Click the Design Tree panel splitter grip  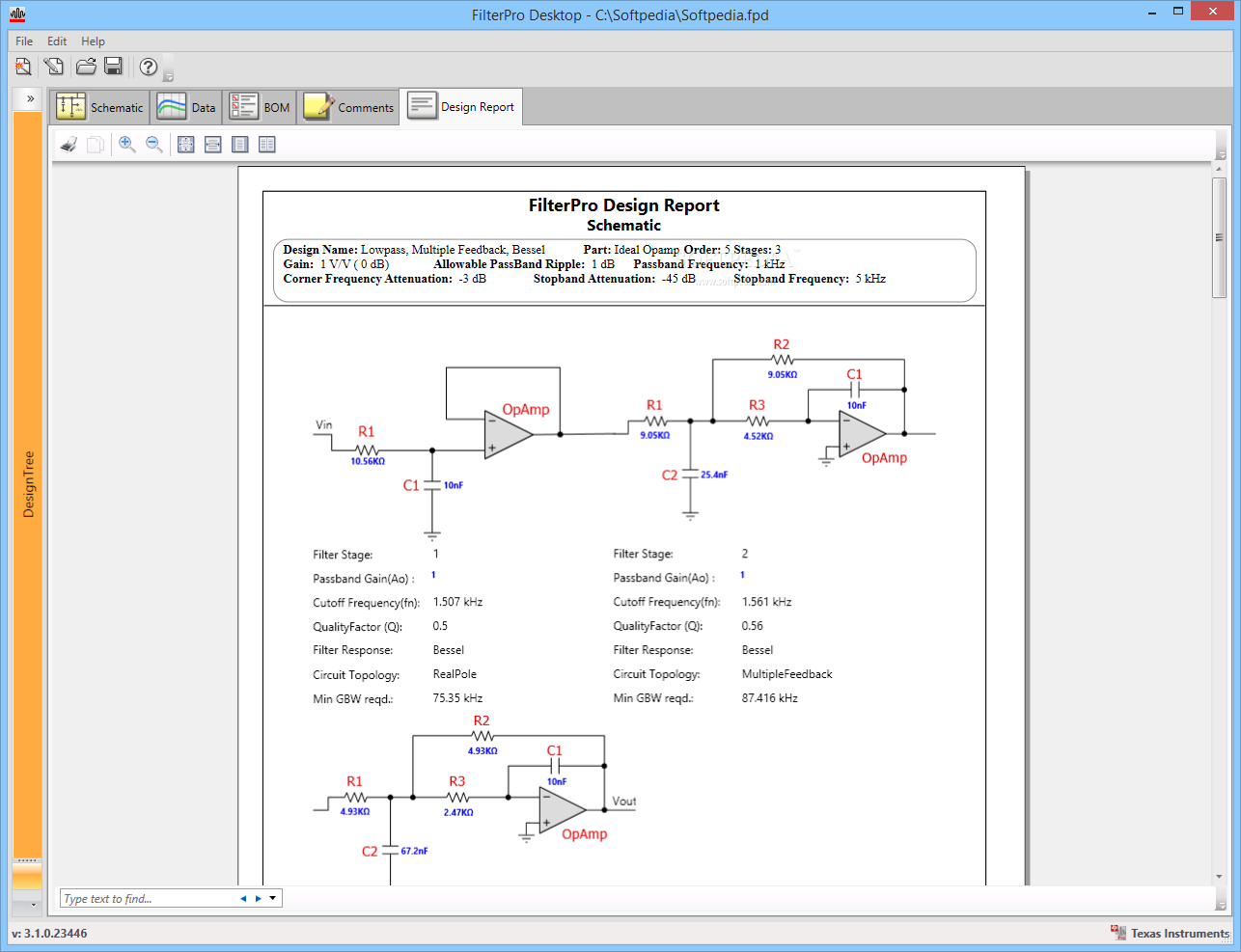[x=27, y=860]
